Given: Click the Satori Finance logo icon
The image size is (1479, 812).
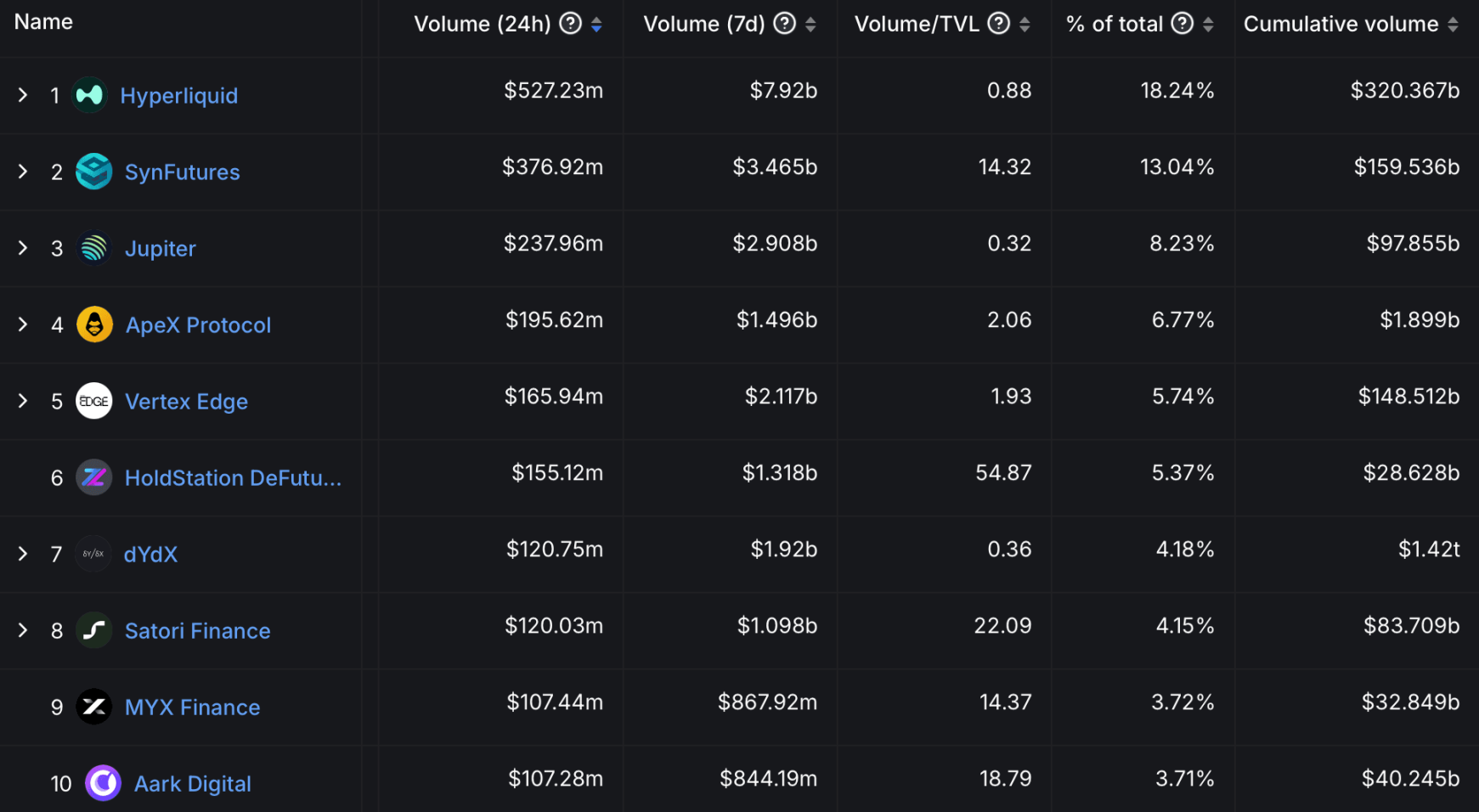Looking at the screenshot, I should (x=94, y=630).
